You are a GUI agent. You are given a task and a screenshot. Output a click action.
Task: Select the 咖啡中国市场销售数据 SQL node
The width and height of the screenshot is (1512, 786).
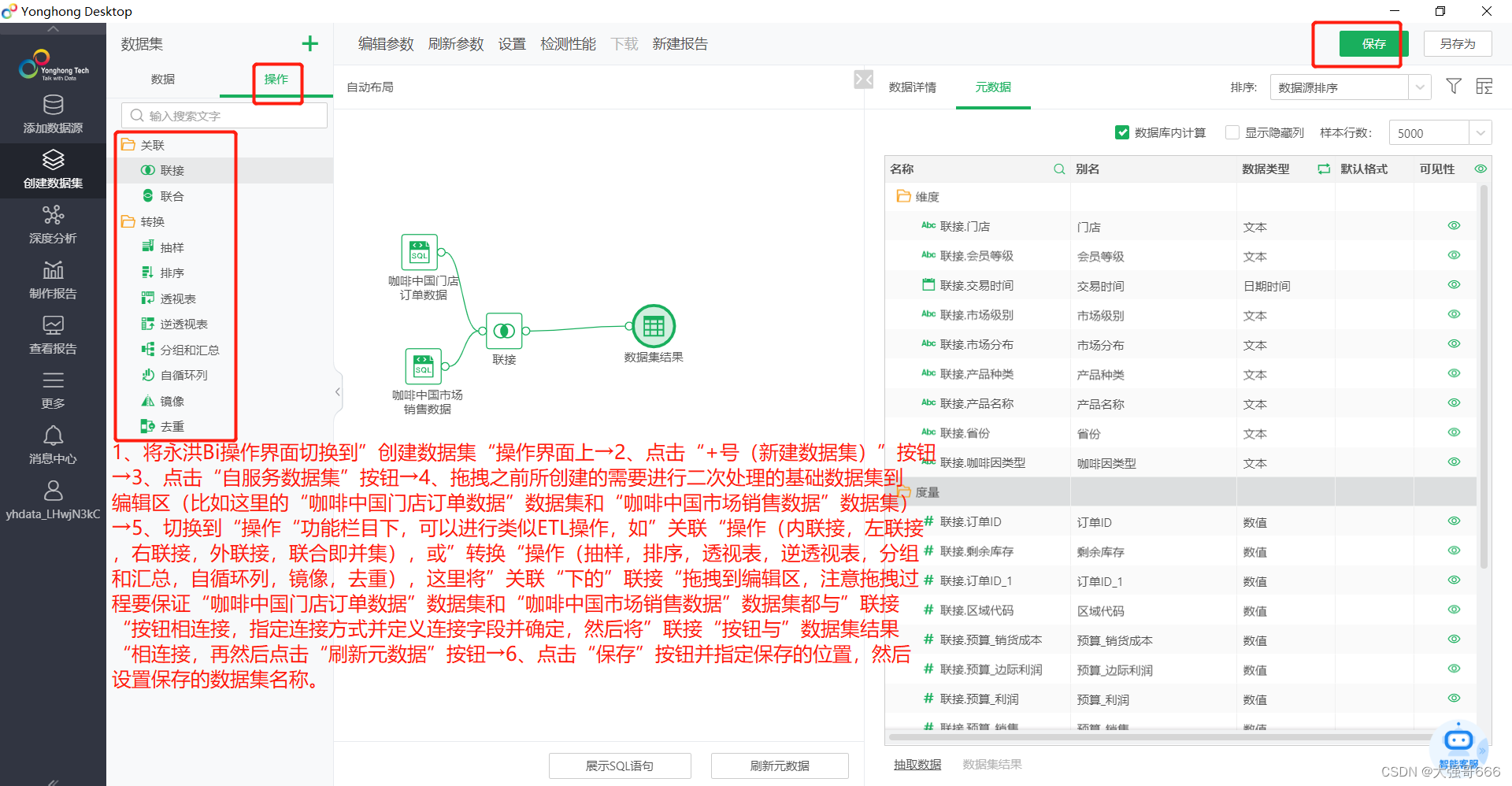click(424, 366)
